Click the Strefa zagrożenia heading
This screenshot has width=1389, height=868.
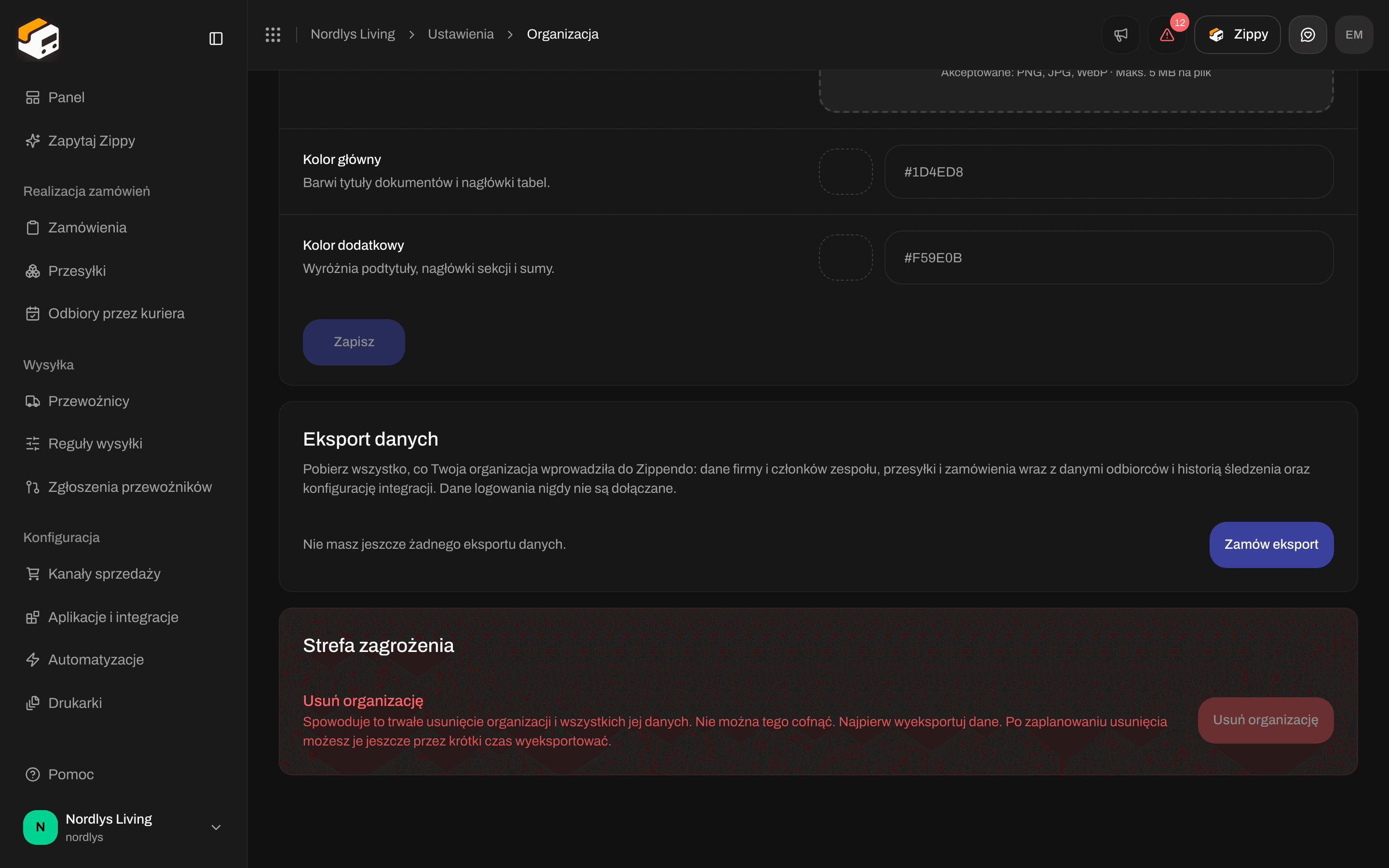click(x=378, y=646)
